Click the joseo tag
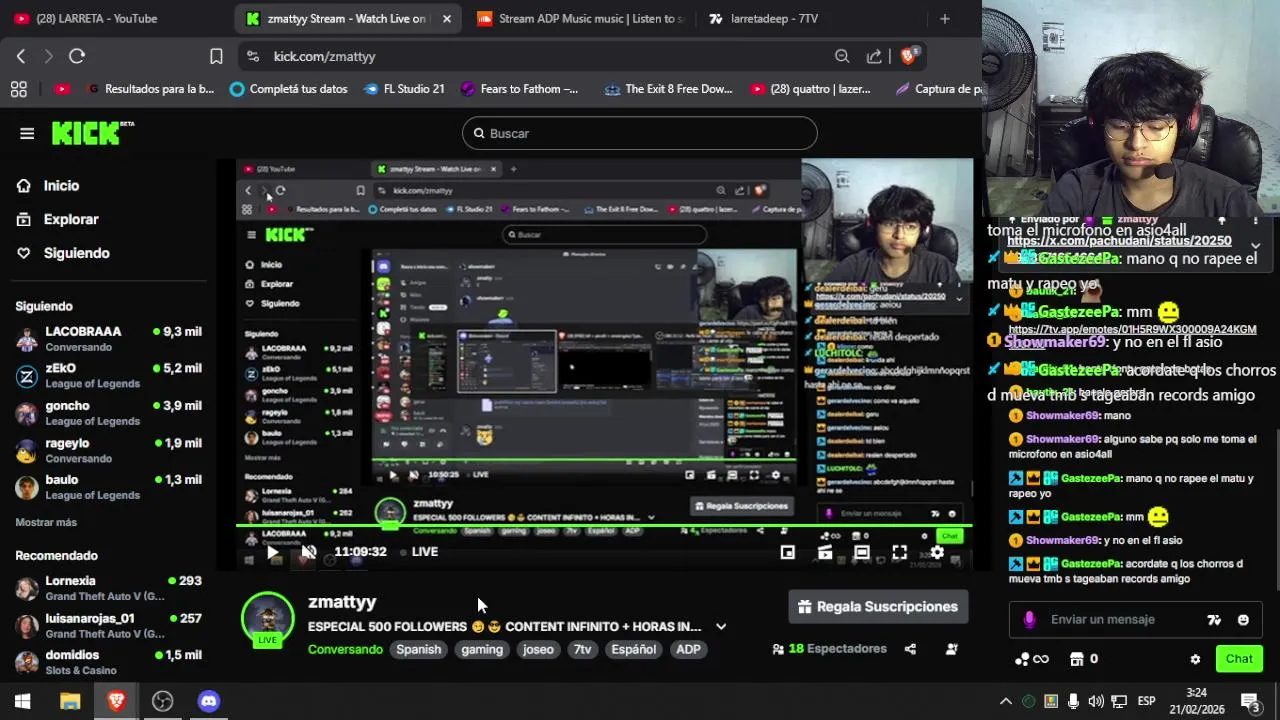Screen dimensions: 1280x720 coord(538,650)
